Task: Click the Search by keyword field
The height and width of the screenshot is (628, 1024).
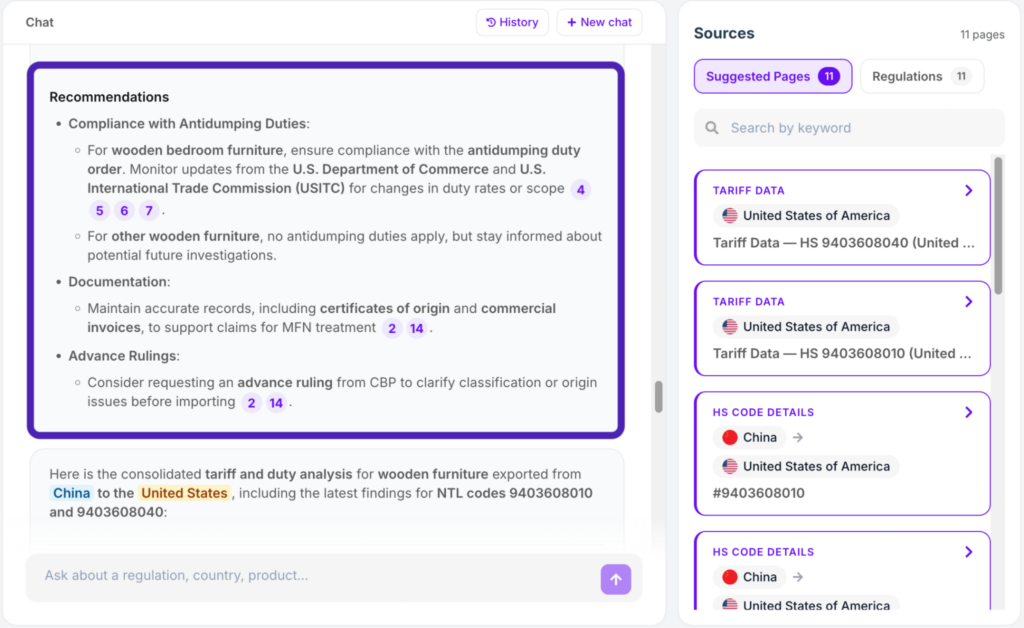Action: (x=849, y=128)
